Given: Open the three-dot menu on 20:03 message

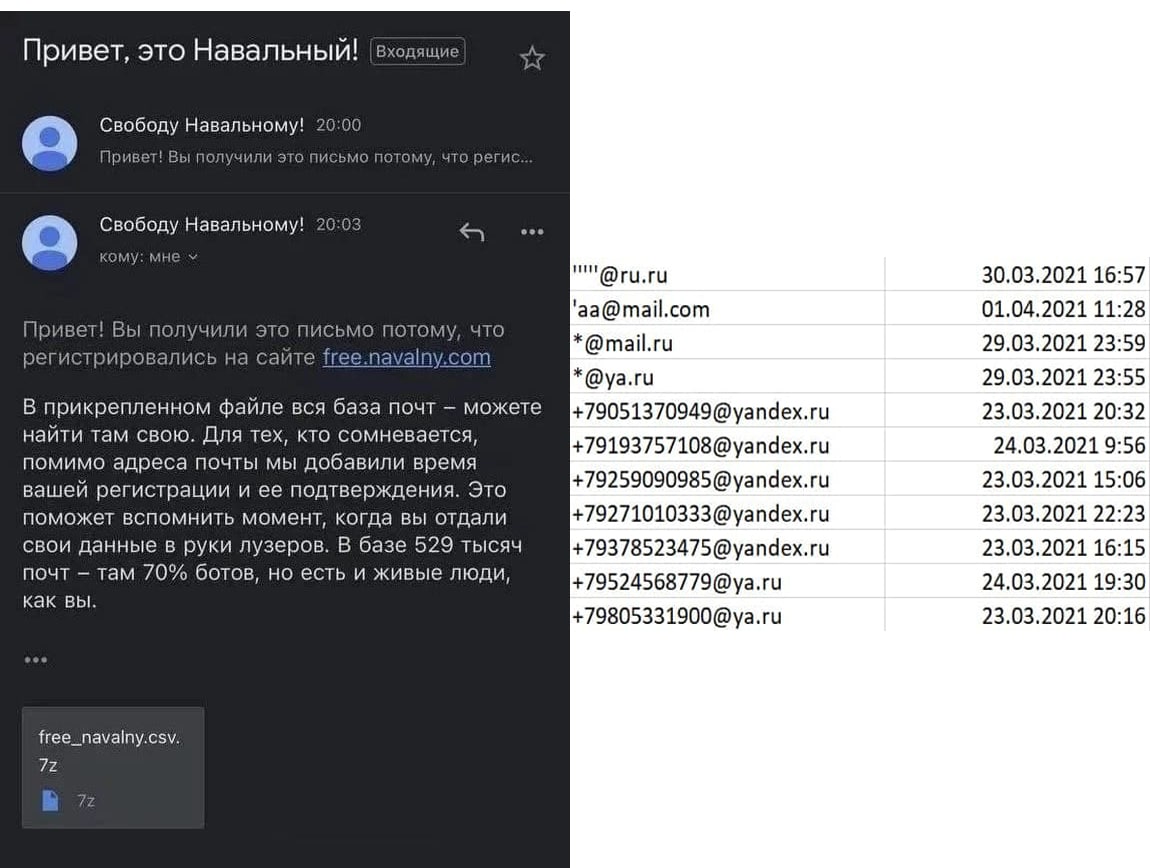Looking at the screenshot, I should (532, 232).
